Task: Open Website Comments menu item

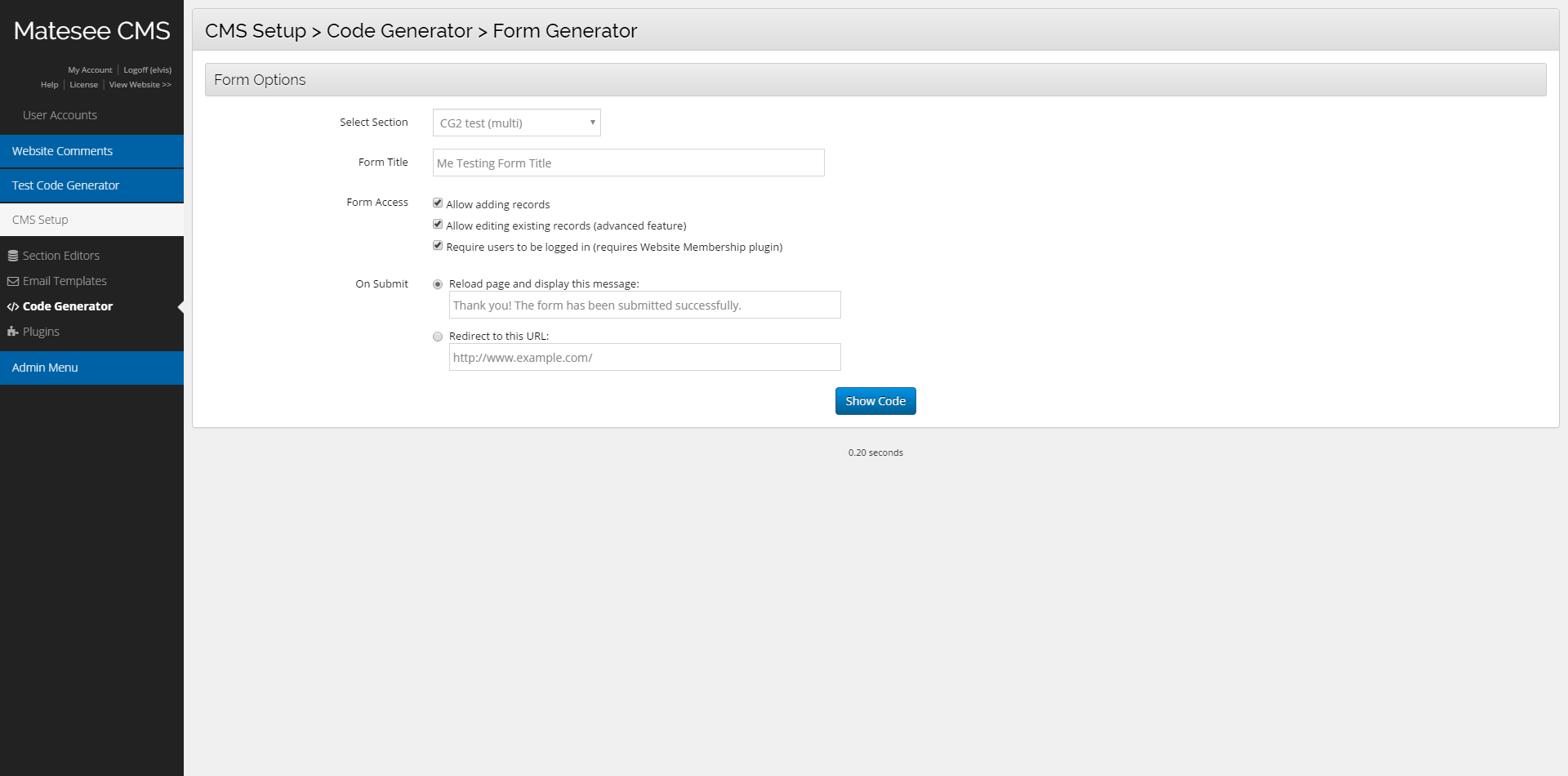Action: coord(62,151)
